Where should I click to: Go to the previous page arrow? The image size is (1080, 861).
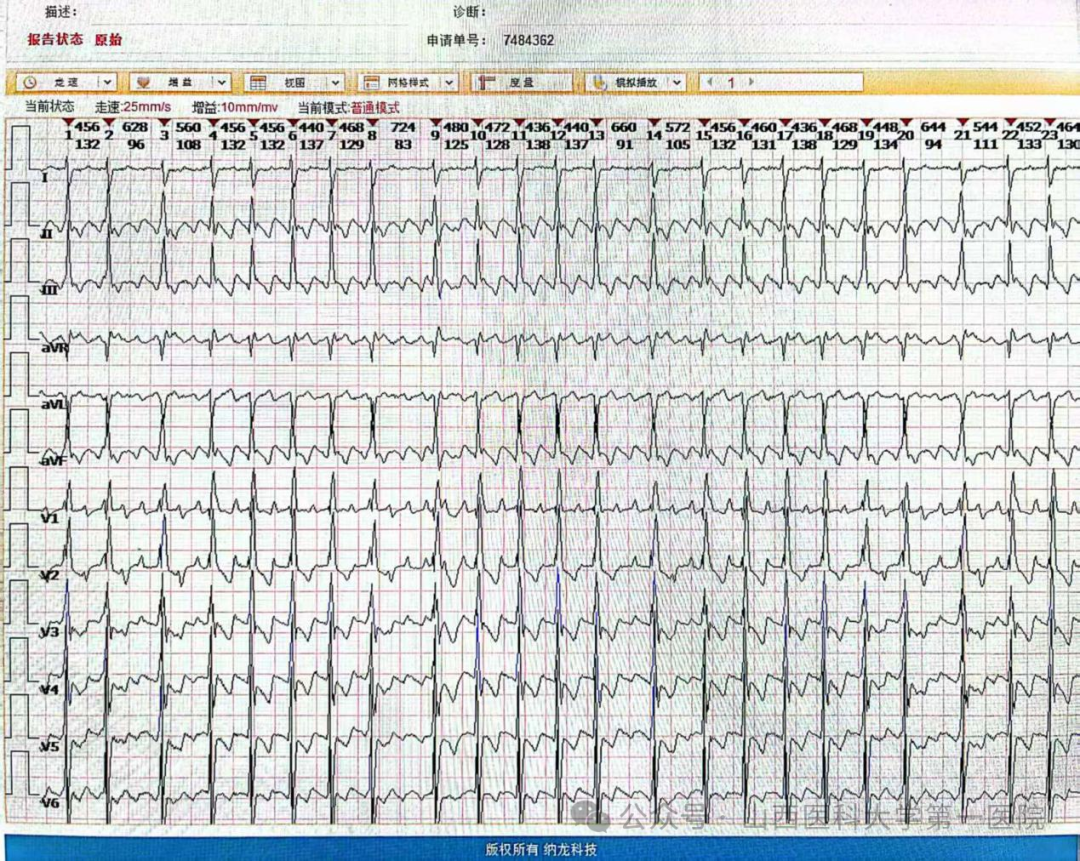(x=709, y=83)
